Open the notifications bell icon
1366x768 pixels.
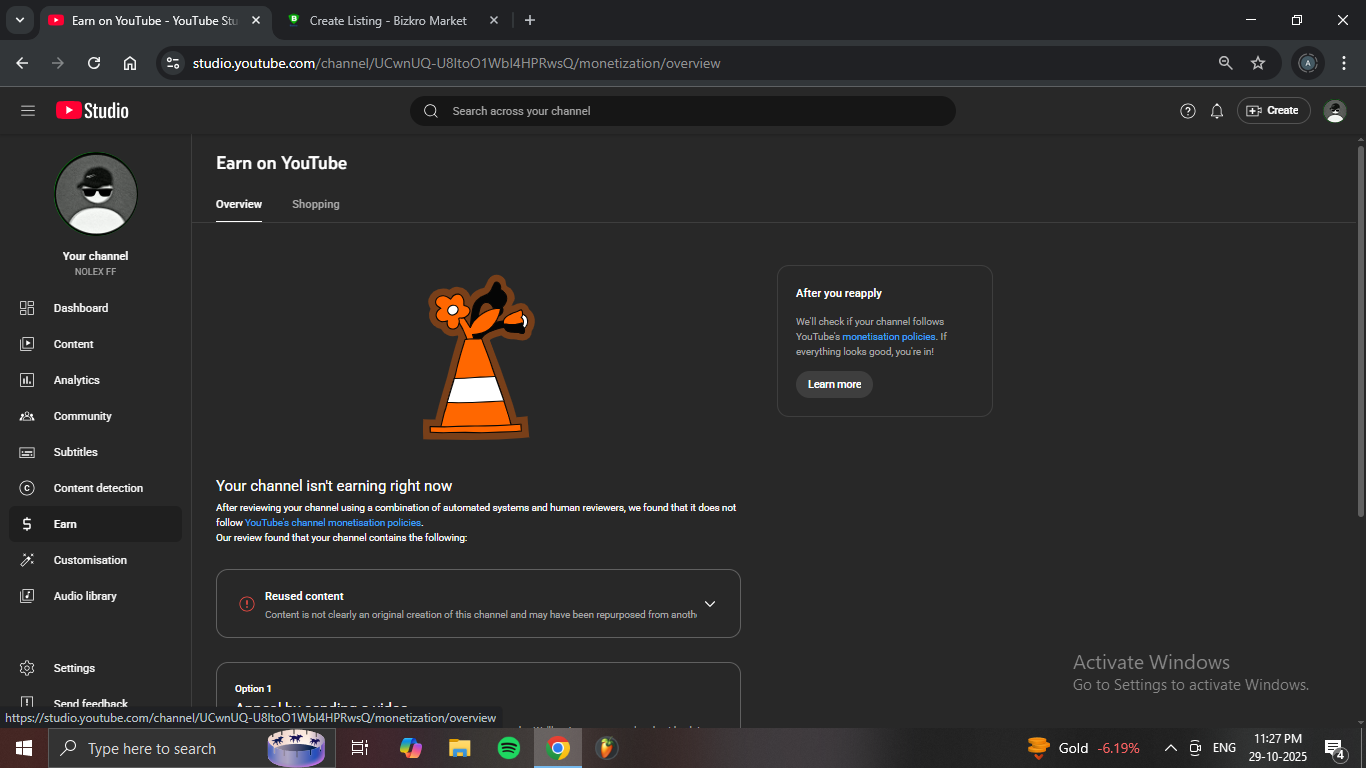point(1217,111)
